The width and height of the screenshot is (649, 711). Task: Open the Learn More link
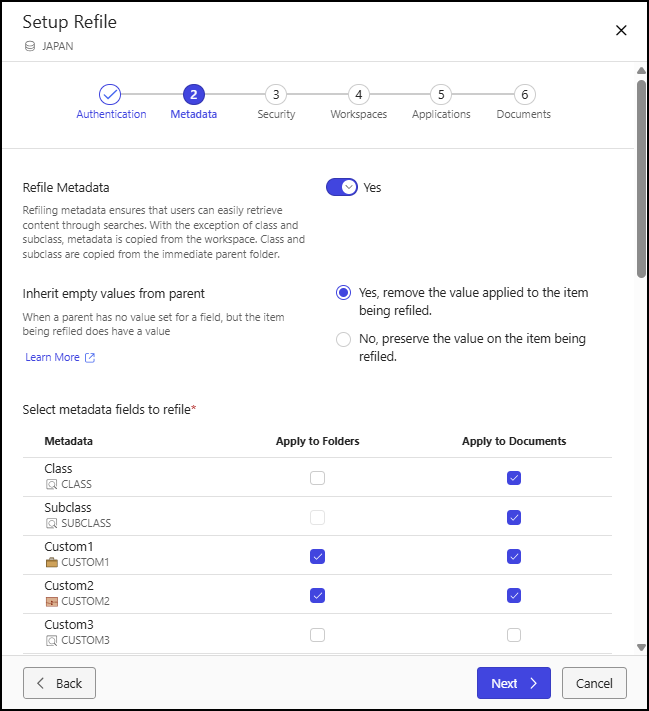click(x=53, y=357)
